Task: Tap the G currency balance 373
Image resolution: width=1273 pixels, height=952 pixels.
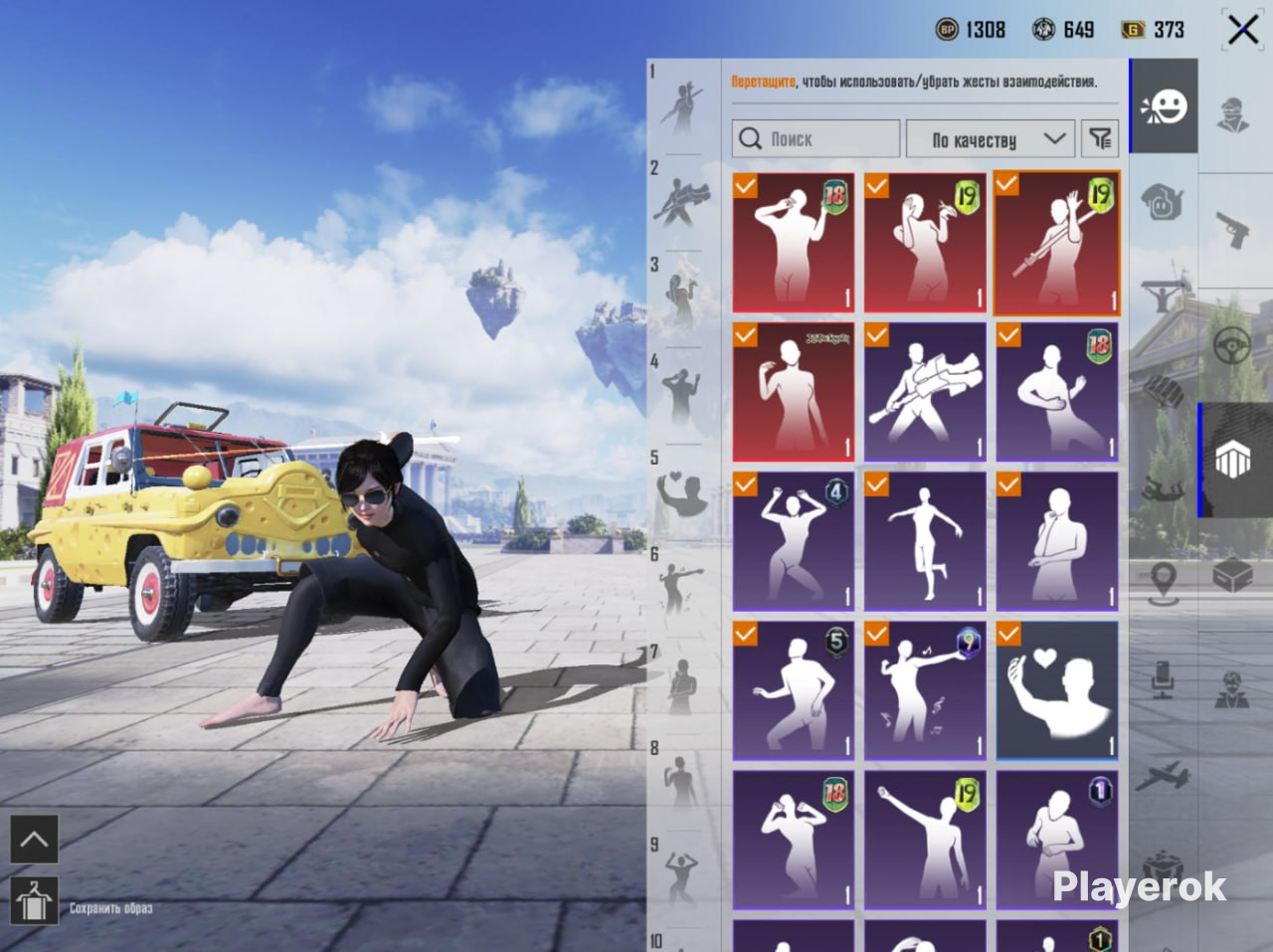Action: click(x=1153, y=30)
